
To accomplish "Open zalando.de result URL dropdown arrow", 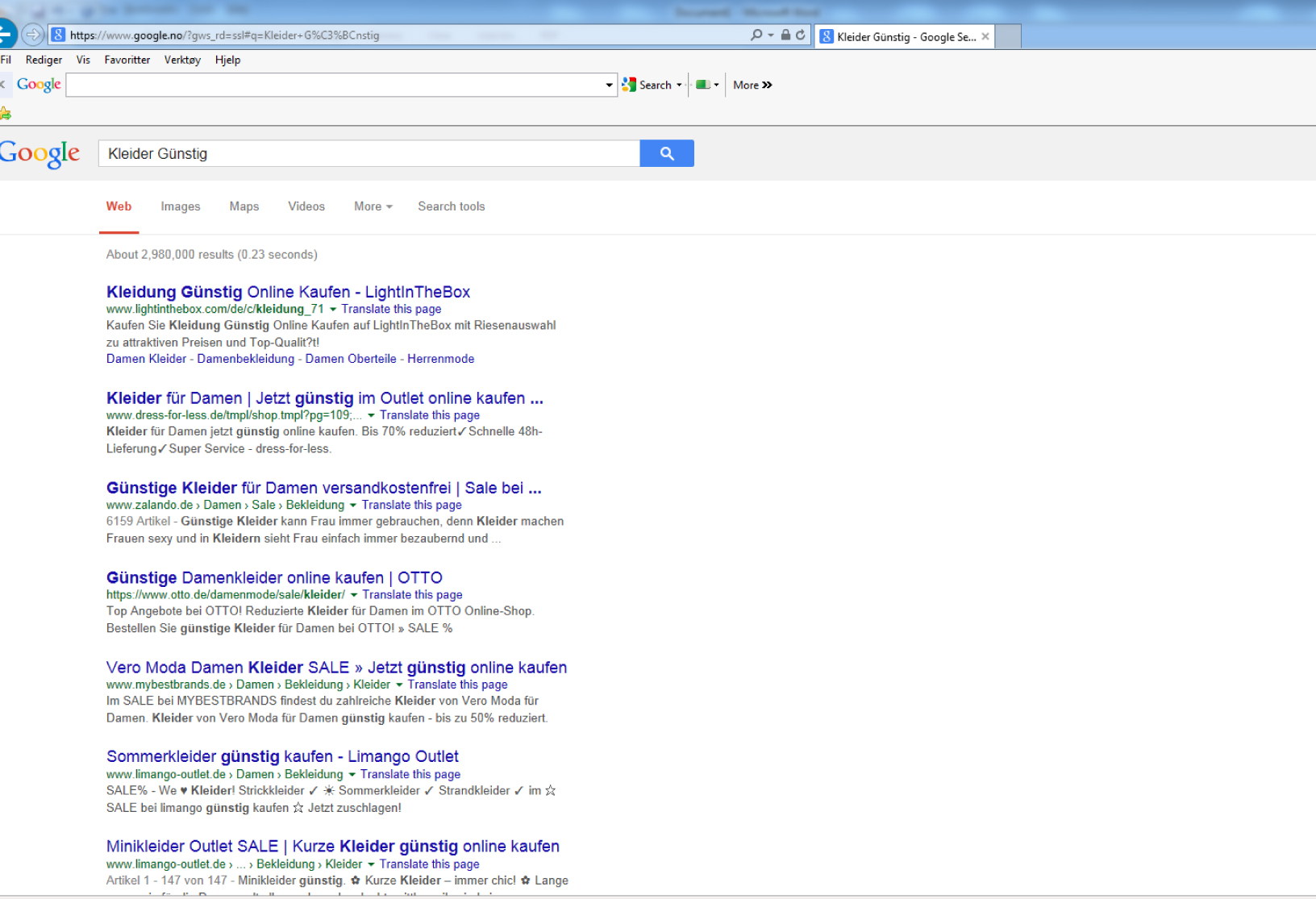I will click(352, 506).
